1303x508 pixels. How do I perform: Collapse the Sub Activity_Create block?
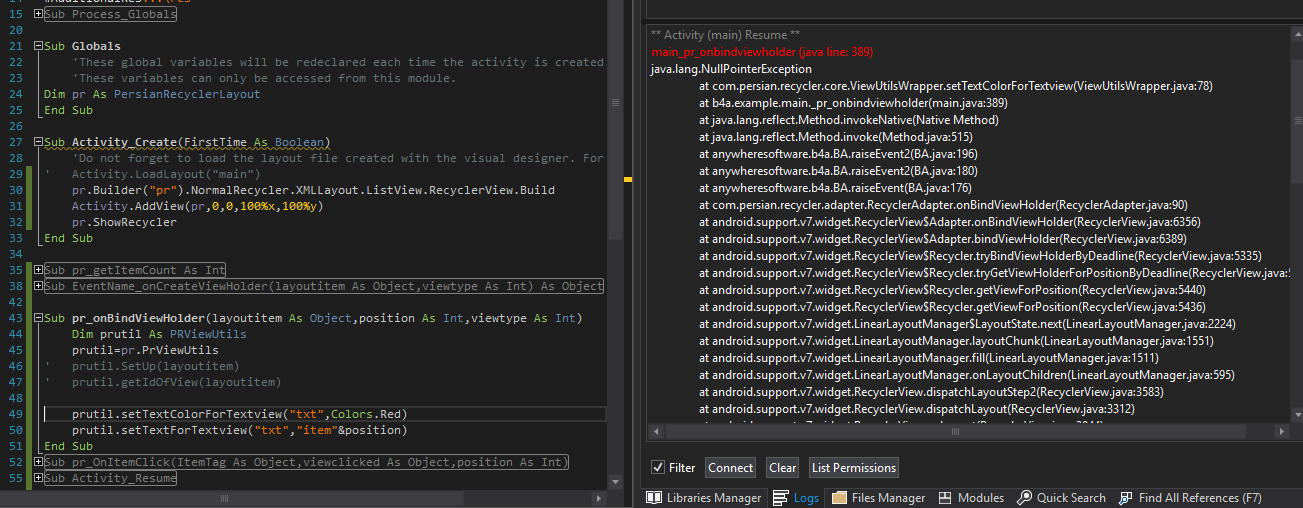pos(38,142)
